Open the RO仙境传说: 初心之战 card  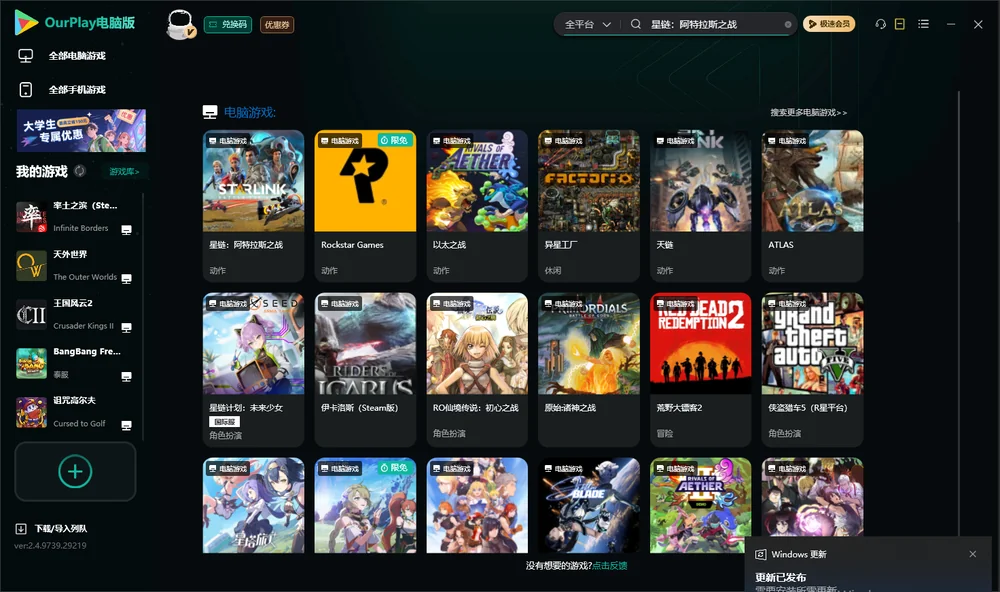[477, 369]
